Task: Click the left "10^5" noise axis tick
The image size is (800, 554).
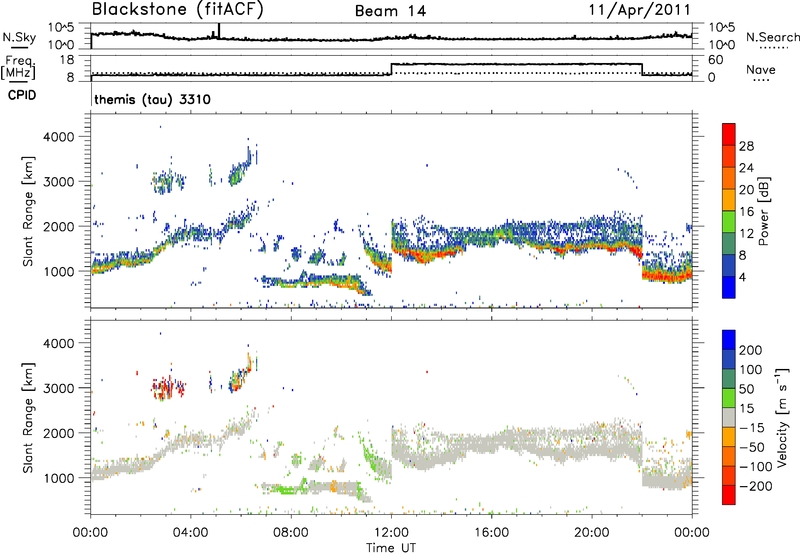Action: (61, 28)
